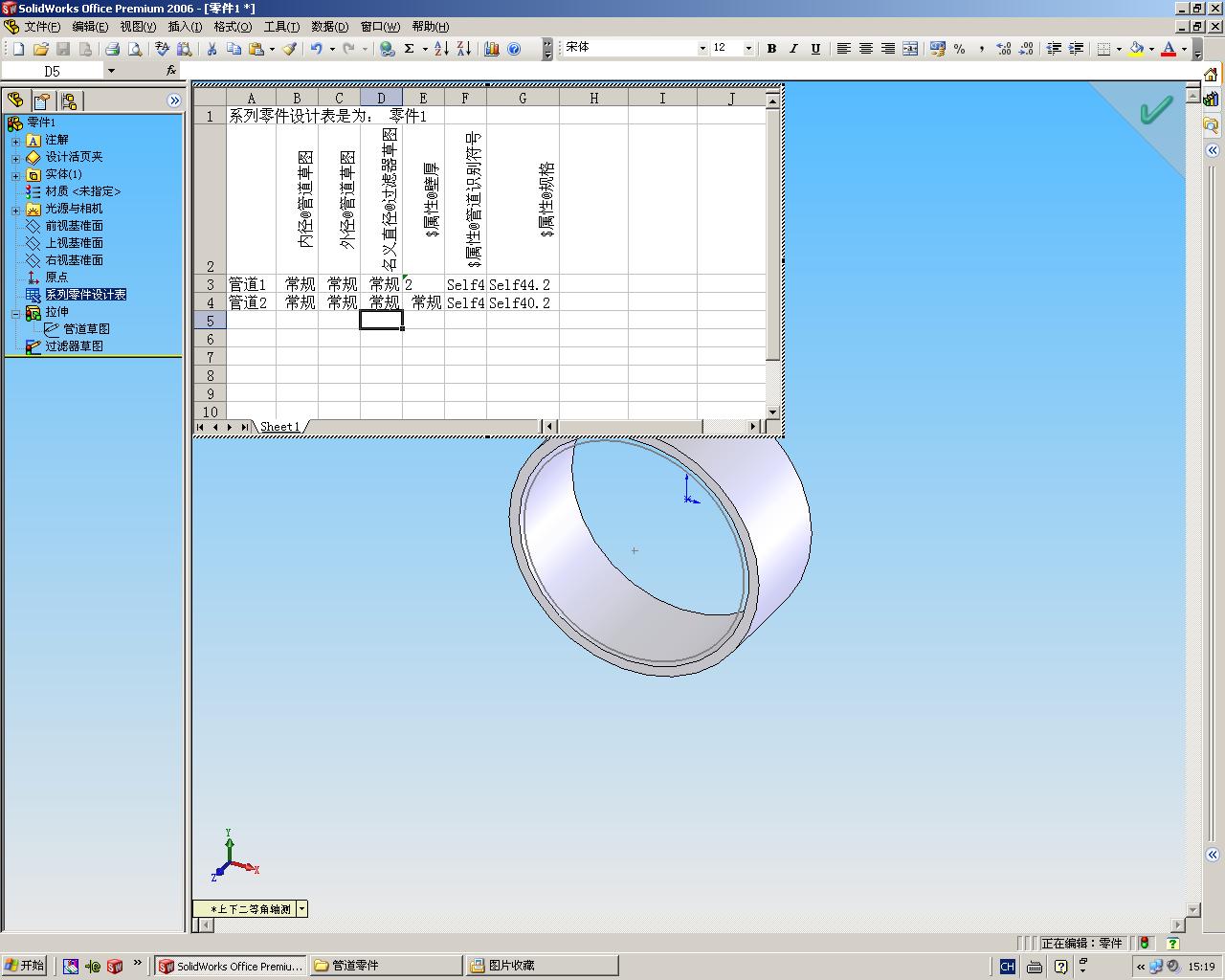Apply currency style formatting
This screenshot has width=1225, height=980.
(x=937, y=49)
